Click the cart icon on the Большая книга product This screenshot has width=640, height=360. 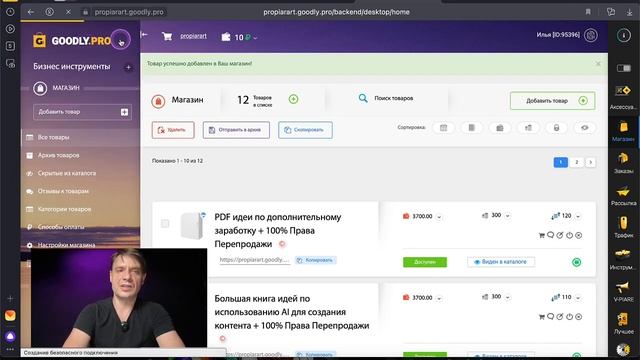click(x=542, y=317)
